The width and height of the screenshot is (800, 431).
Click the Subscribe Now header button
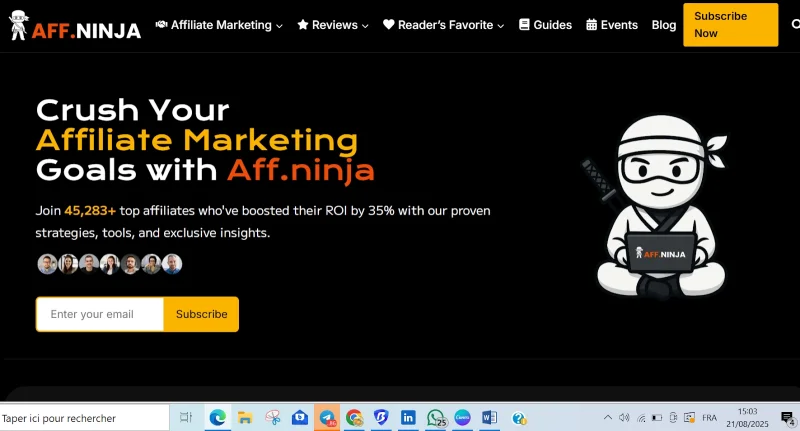pyautogui.click(x=731, y=25)
